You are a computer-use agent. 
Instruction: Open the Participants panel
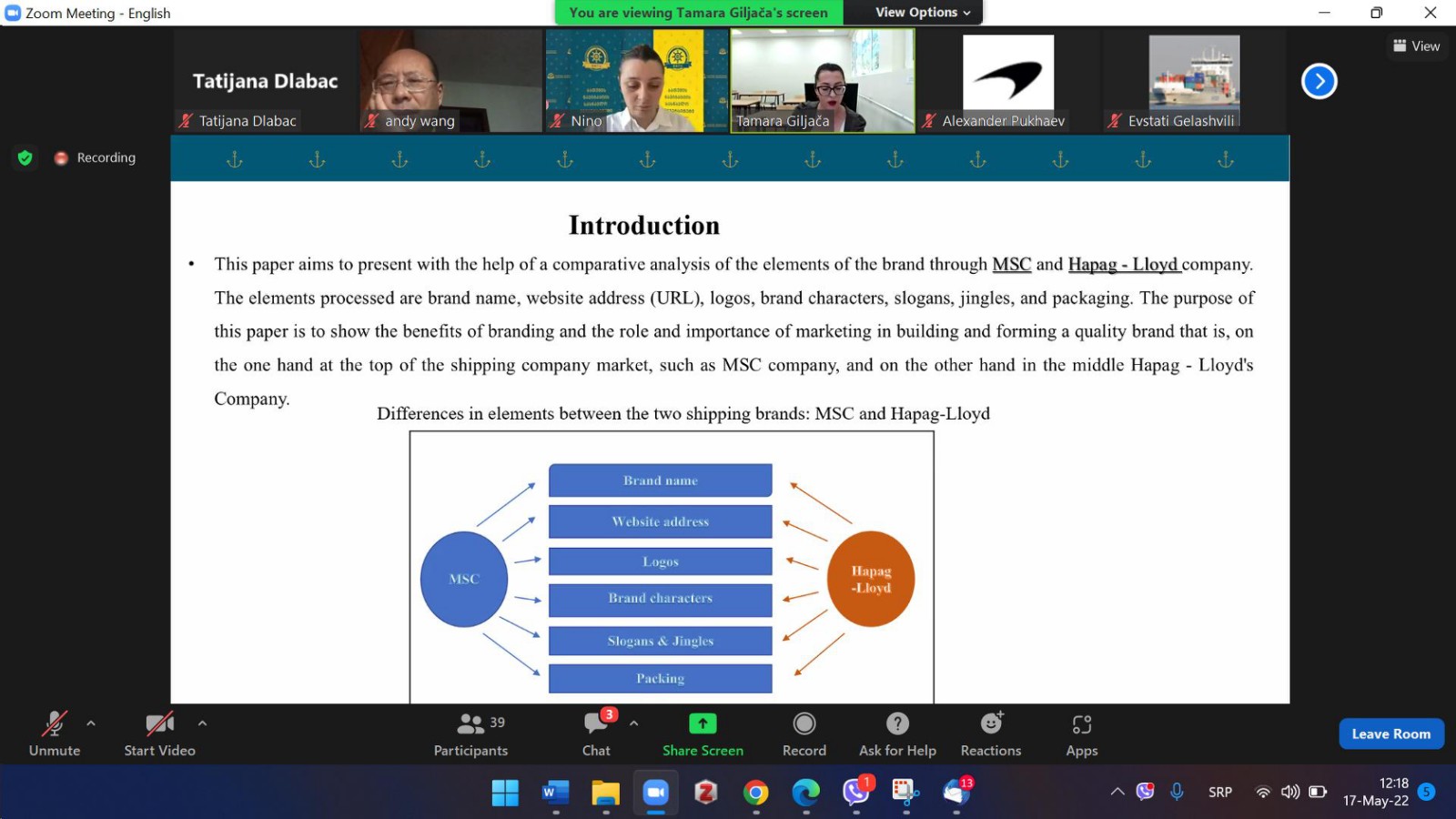click(471, 734)
